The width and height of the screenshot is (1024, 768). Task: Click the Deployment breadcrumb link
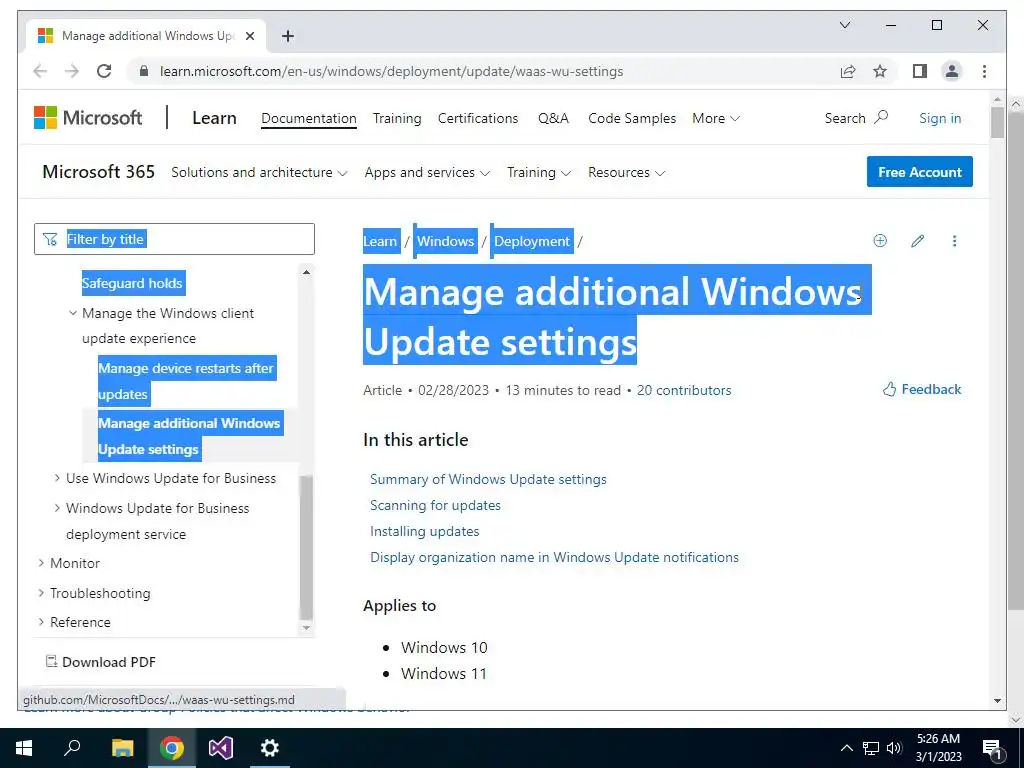click(532, 241)
